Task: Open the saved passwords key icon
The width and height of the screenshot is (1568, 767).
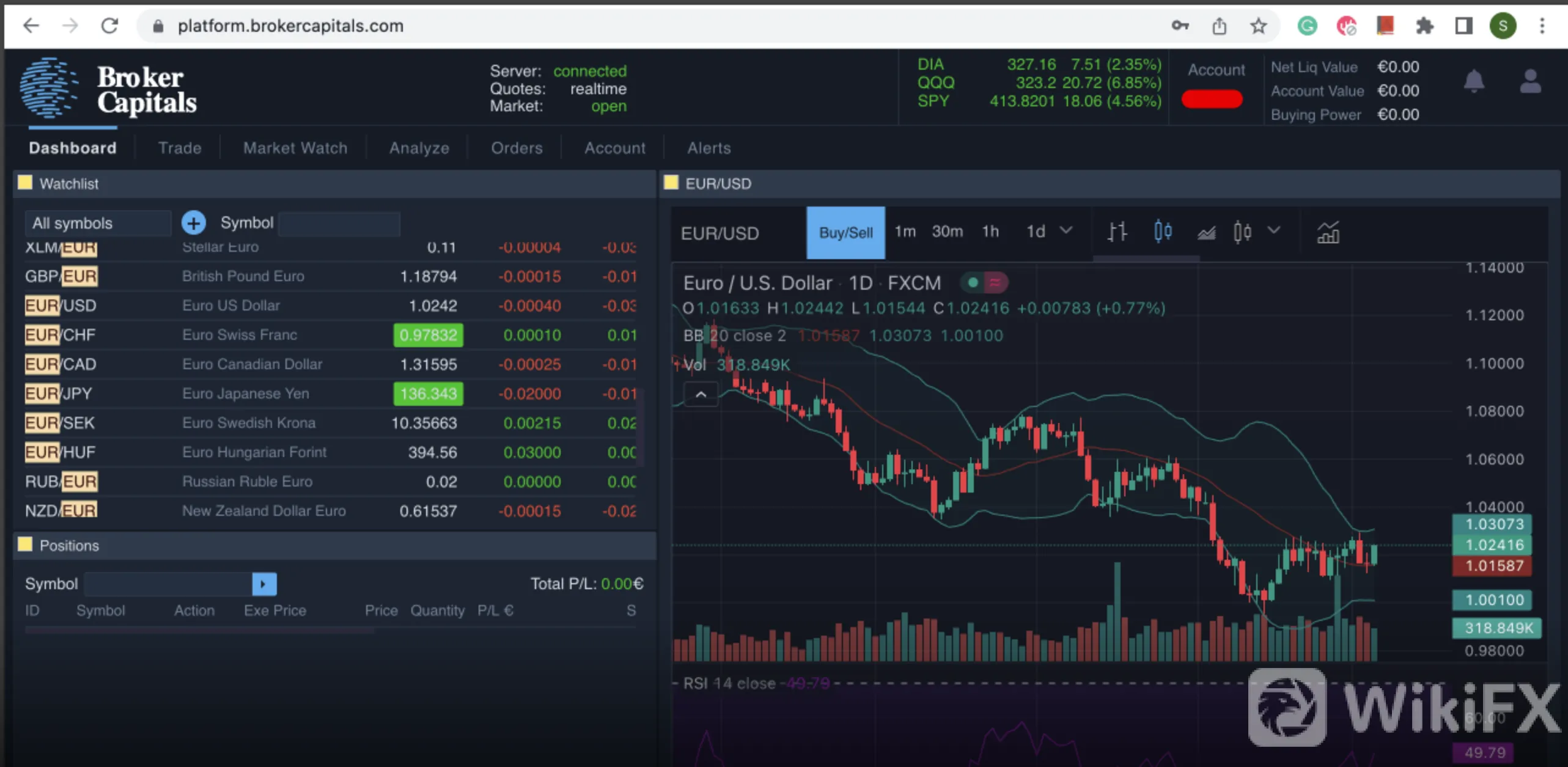Action: pos(1180,26)
